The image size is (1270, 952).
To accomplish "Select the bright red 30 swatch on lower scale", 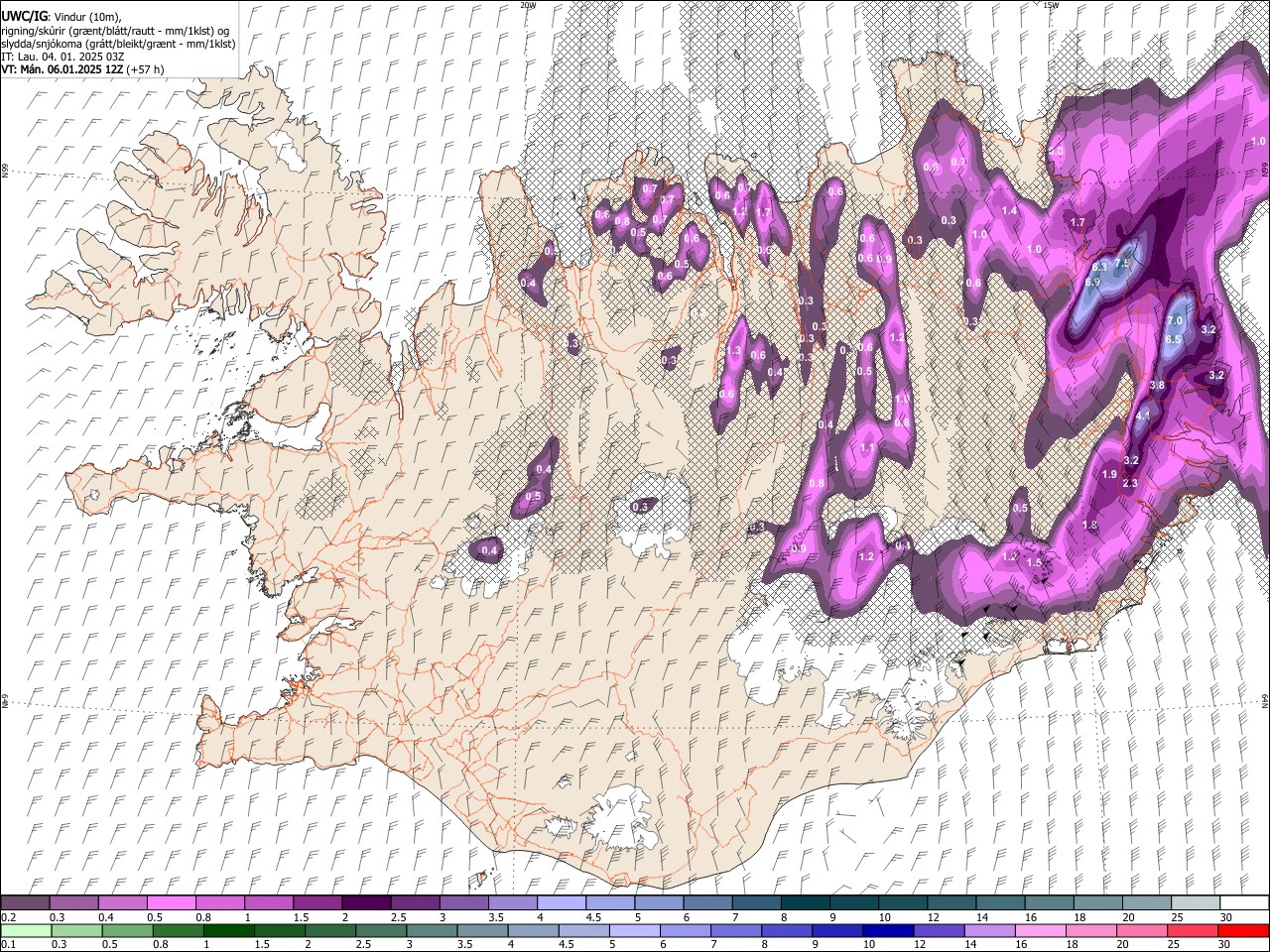I will tap(1242, 931).
